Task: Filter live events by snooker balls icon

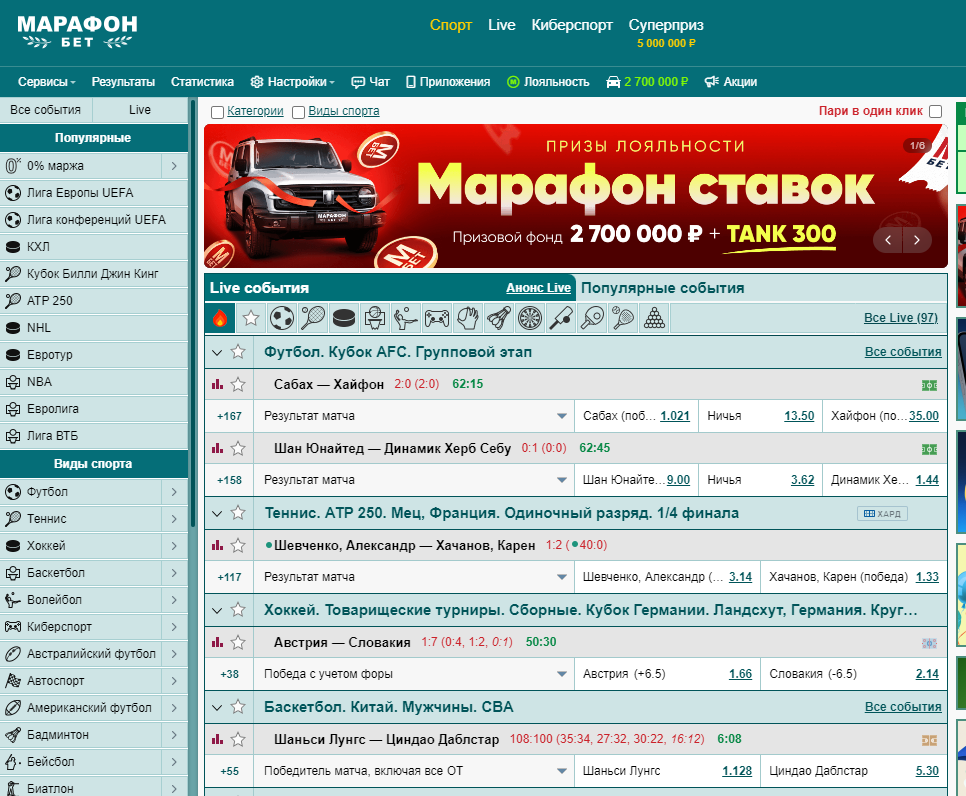Action: (654, 318)
